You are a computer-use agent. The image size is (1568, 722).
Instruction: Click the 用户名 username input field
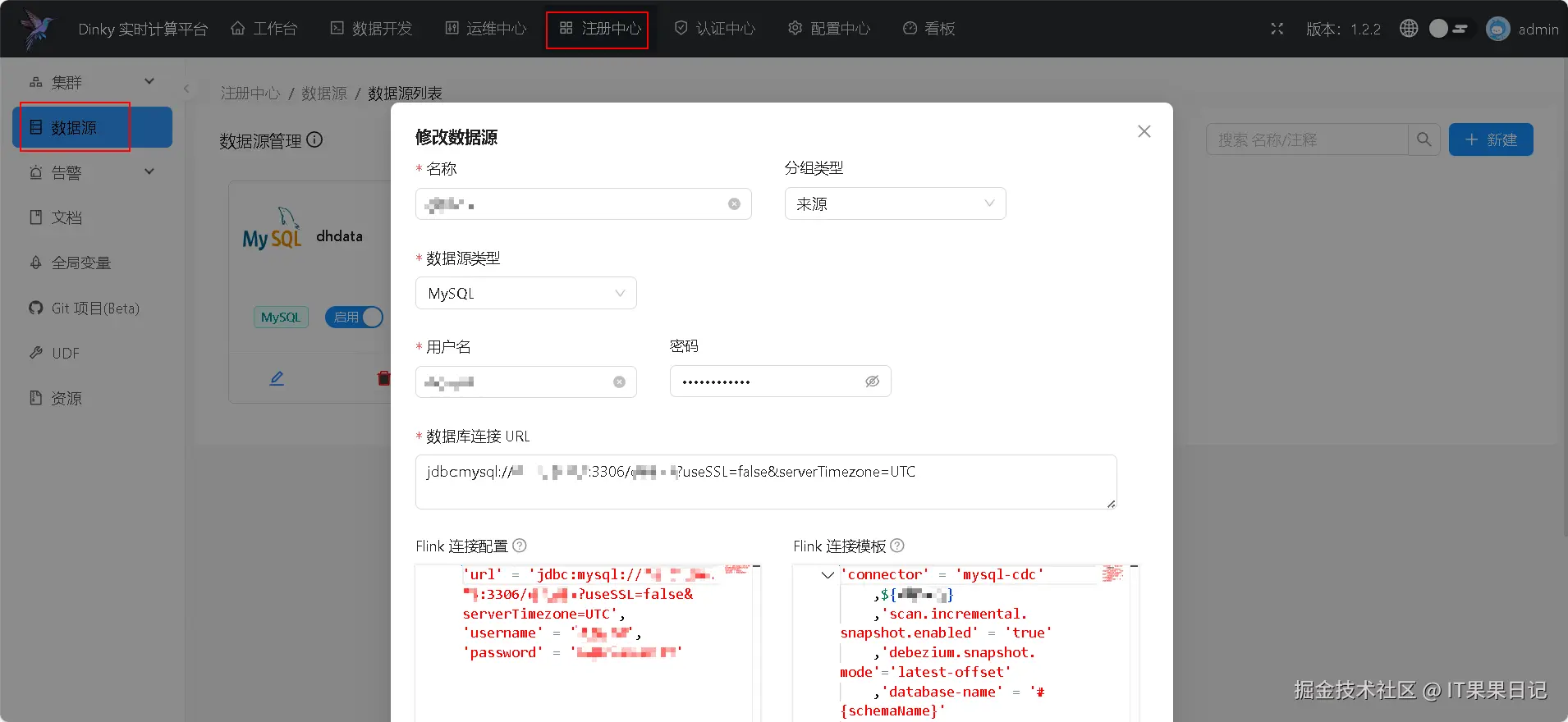(526, 382)
